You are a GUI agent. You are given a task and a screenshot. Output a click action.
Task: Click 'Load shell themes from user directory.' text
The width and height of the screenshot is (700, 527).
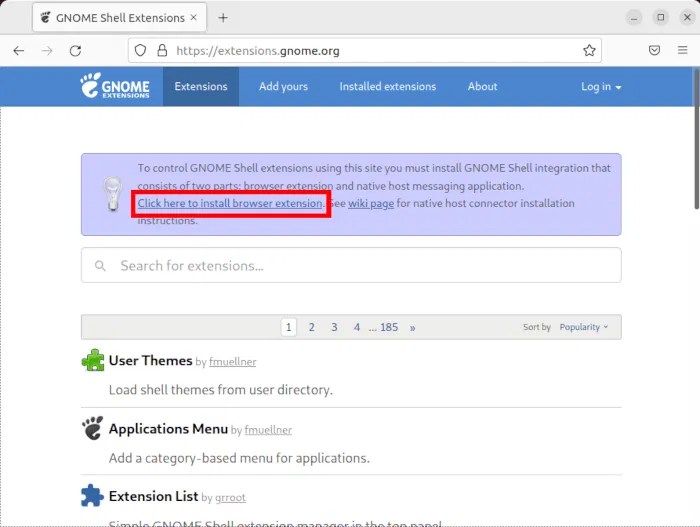pos(221,390)
